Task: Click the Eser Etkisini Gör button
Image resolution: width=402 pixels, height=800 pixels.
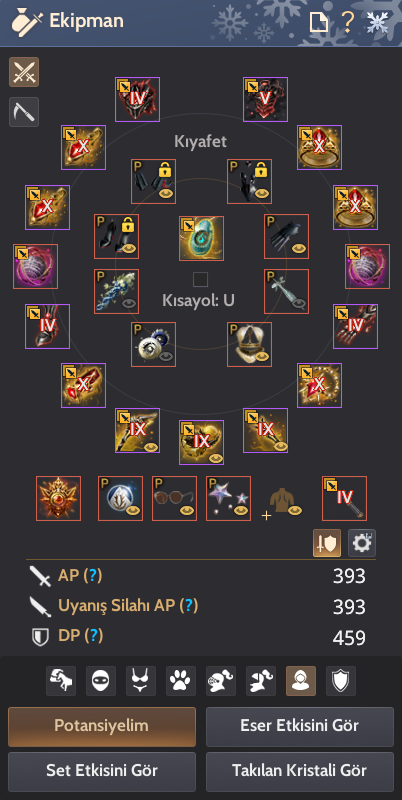Action: 300,727
